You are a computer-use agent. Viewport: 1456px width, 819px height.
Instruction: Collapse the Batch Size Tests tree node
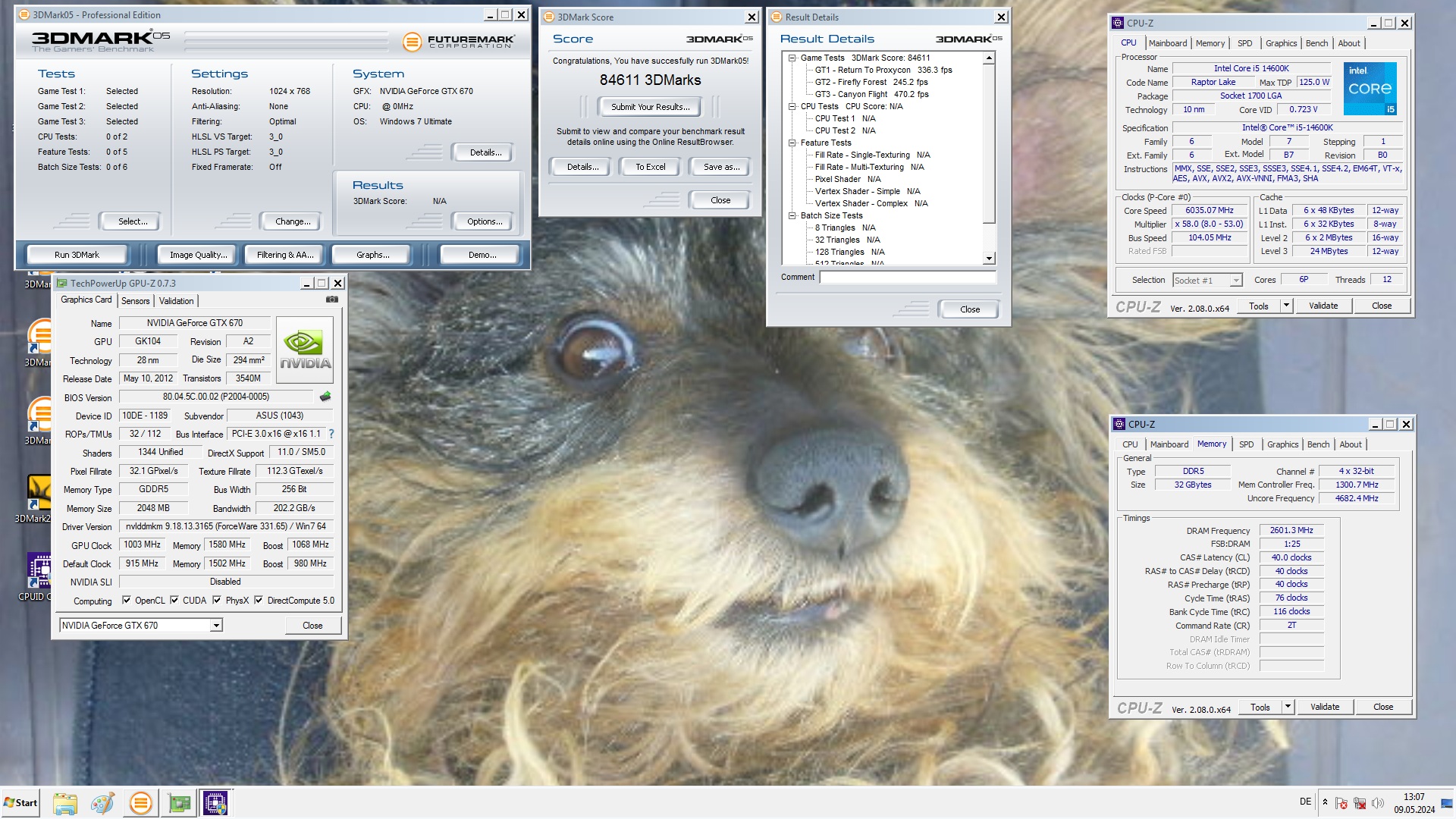[x=792, y=215]
